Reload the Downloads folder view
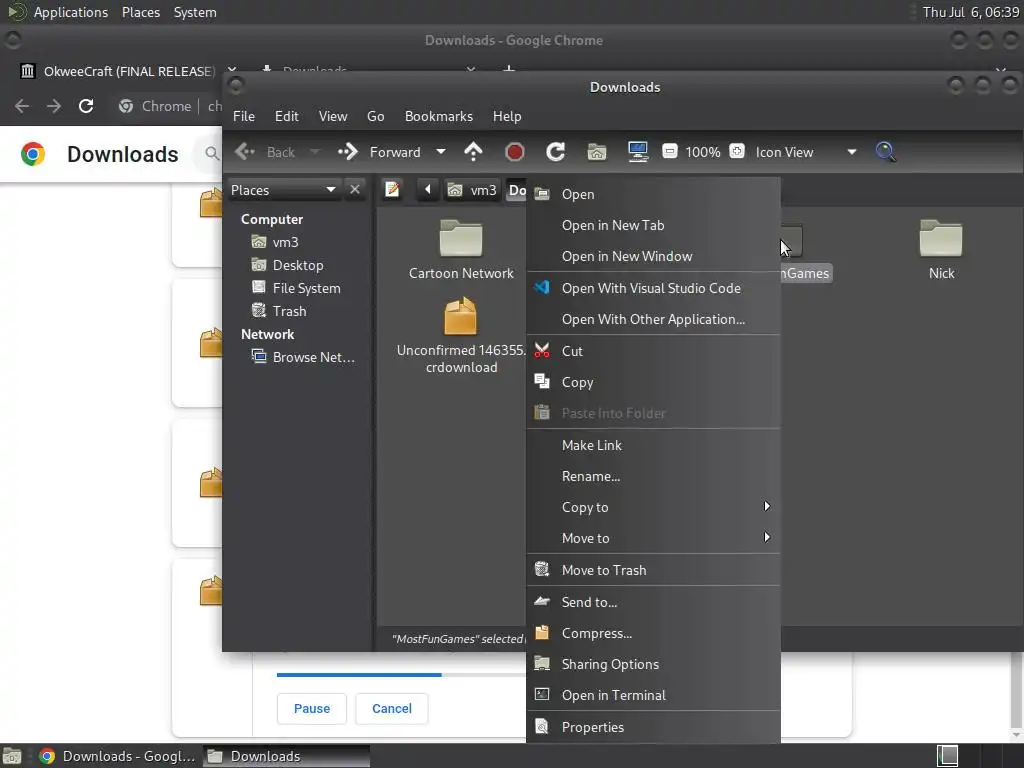 [x=555, y=152]
